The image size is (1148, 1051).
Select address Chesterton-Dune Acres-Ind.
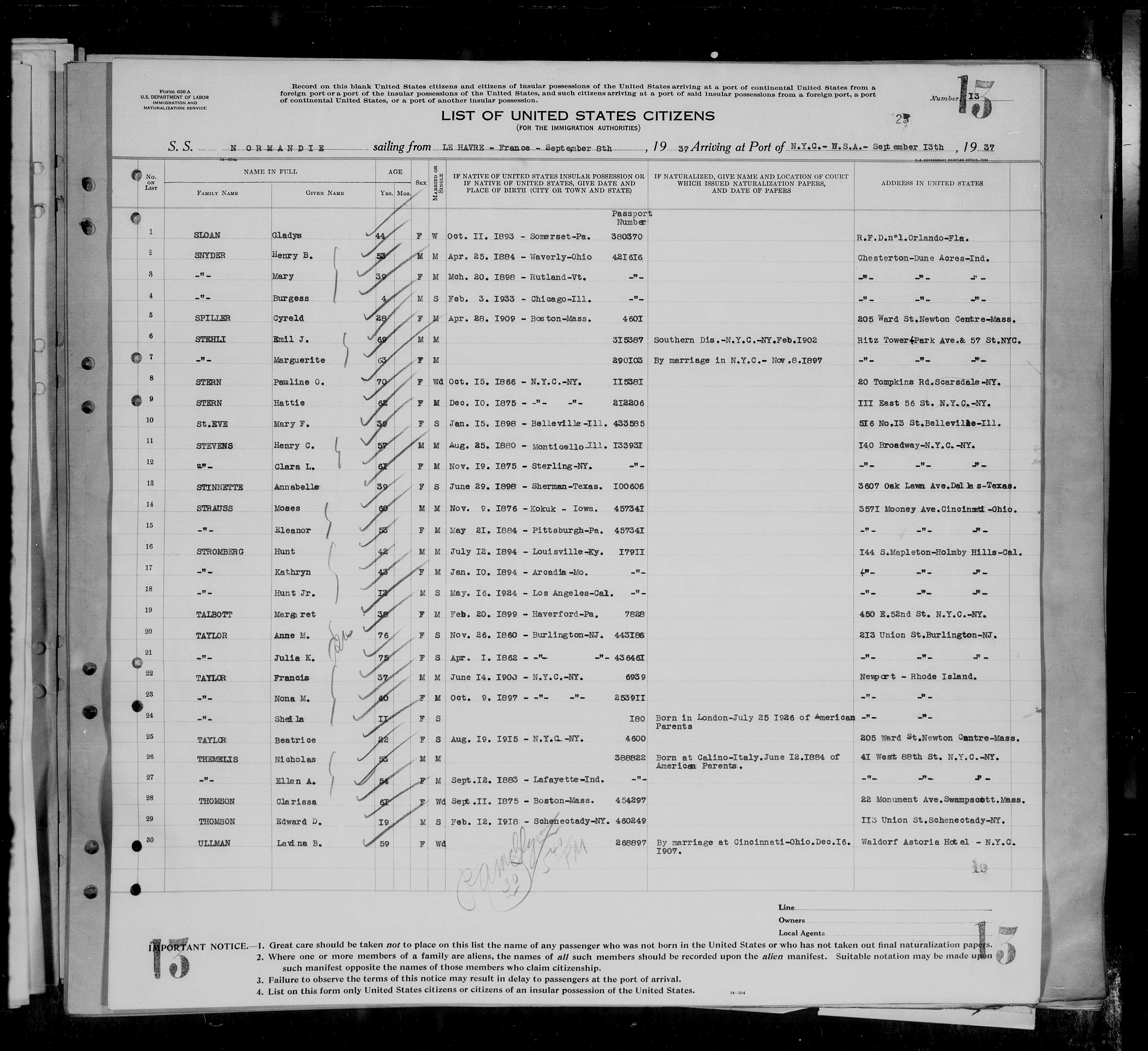(x=923, y=258)
